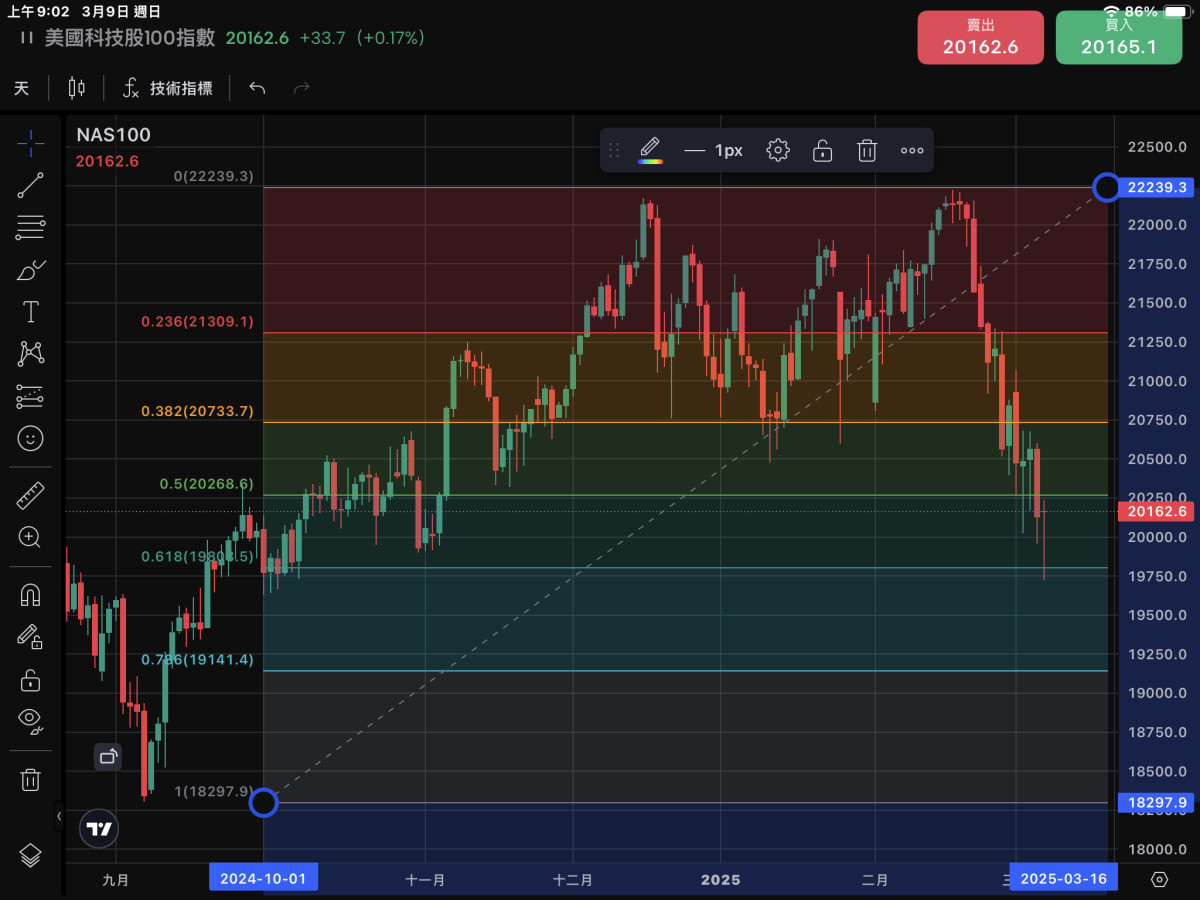Open Fibonacci drawing settings gear

(x=778, y=150)
